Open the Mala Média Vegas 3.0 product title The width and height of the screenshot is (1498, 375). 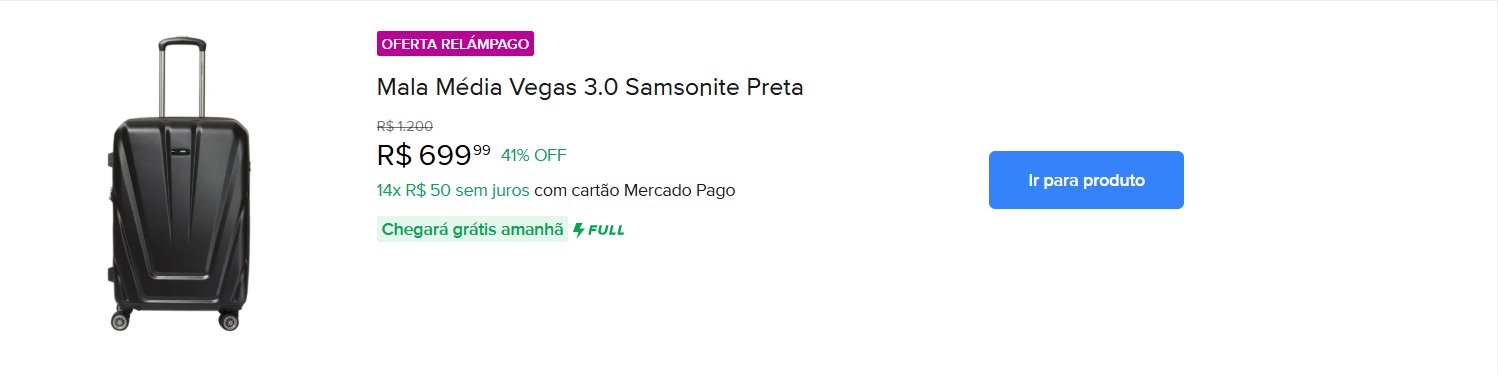coord(590,87)
